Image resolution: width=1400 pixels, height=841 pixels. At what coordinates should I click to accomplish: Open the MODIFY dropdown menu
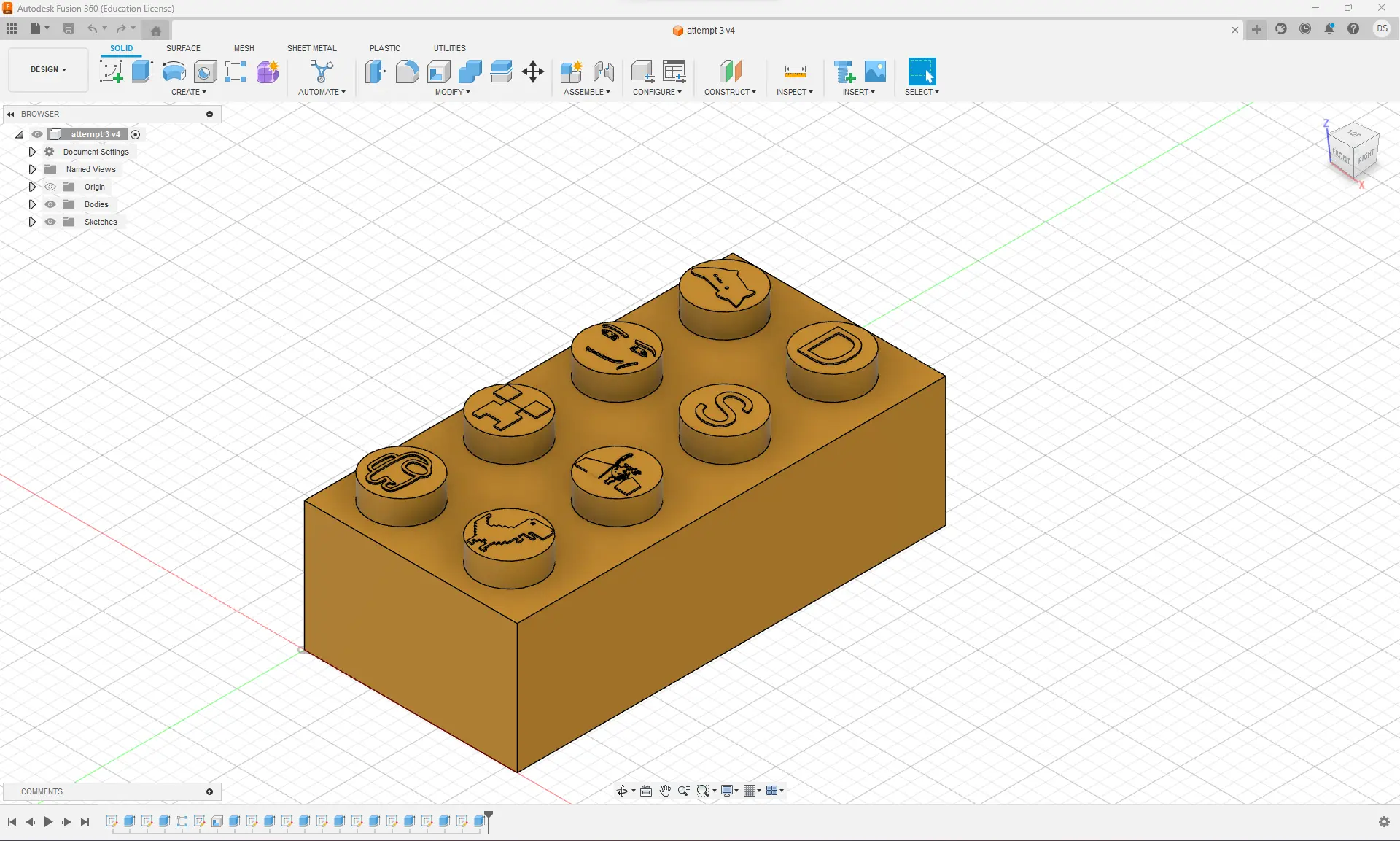coord(453,92)
